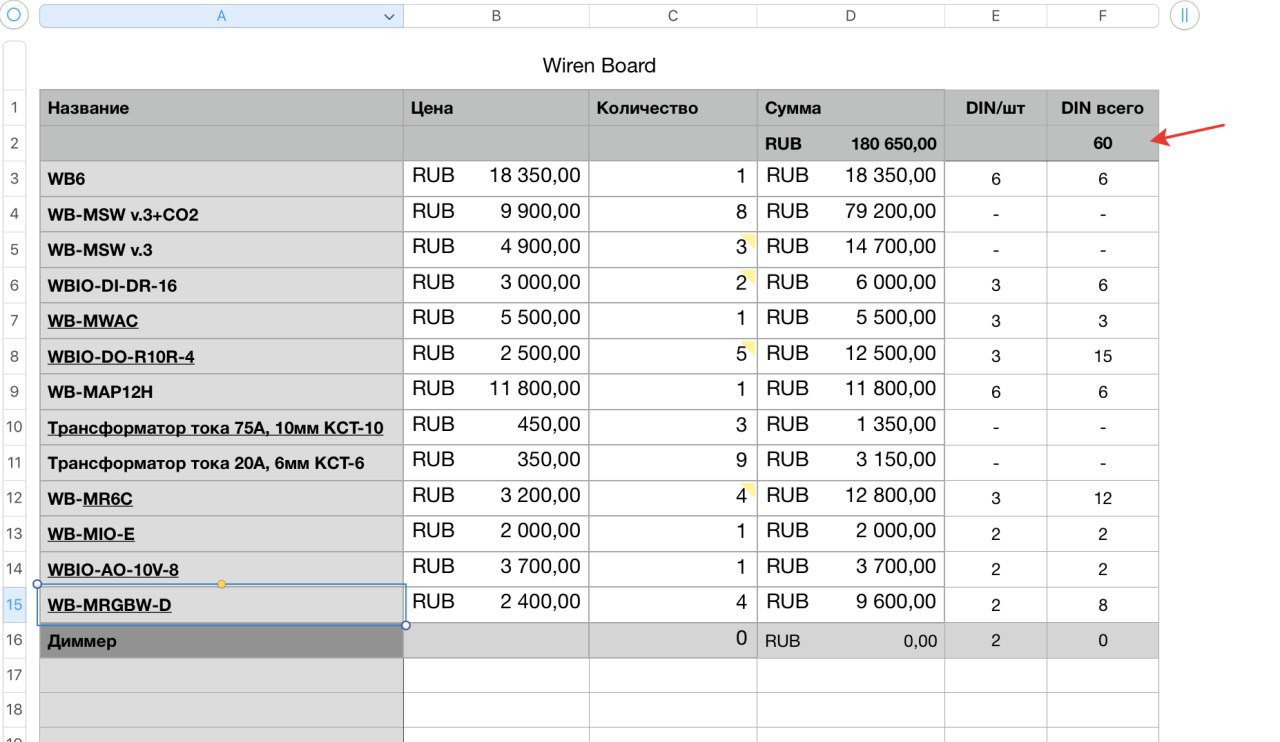1280x742 pixels.
Task: Select the WB-MRGBW-D cell
Action: (222, 605)
